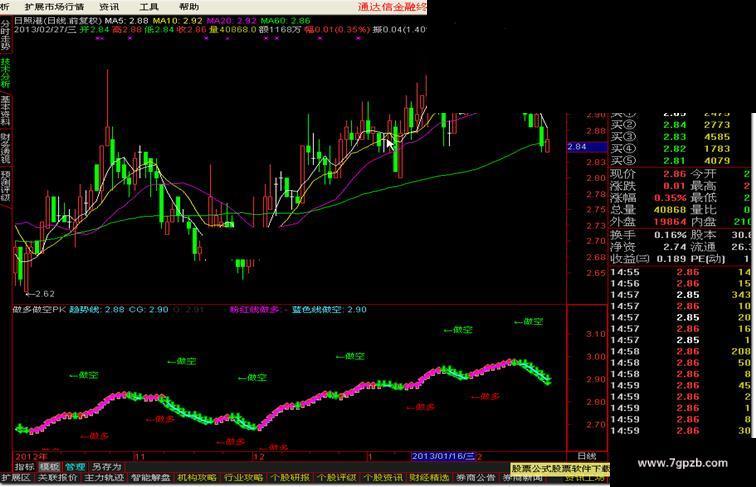
Task: Select the 智能解盘 bottom tab
Action: pyautogui.click(x=150, y=478)
